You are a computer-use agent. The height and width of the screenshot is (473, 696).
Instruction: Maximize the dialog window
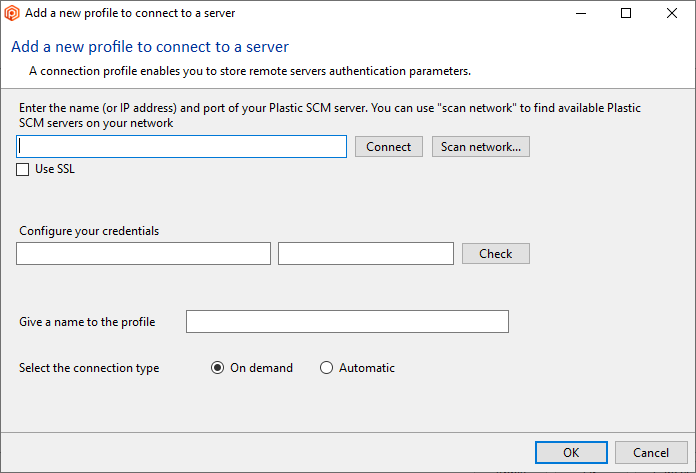point(626,13)
